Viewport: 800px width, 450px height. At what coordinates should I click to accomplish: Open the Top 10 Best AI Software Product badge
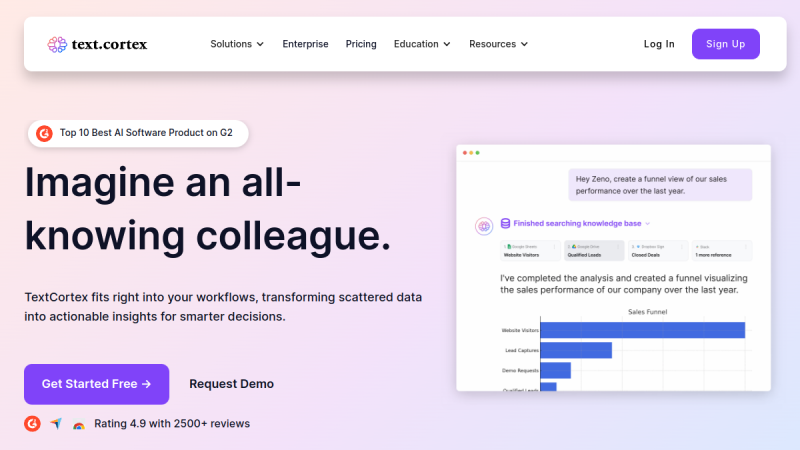138,134
